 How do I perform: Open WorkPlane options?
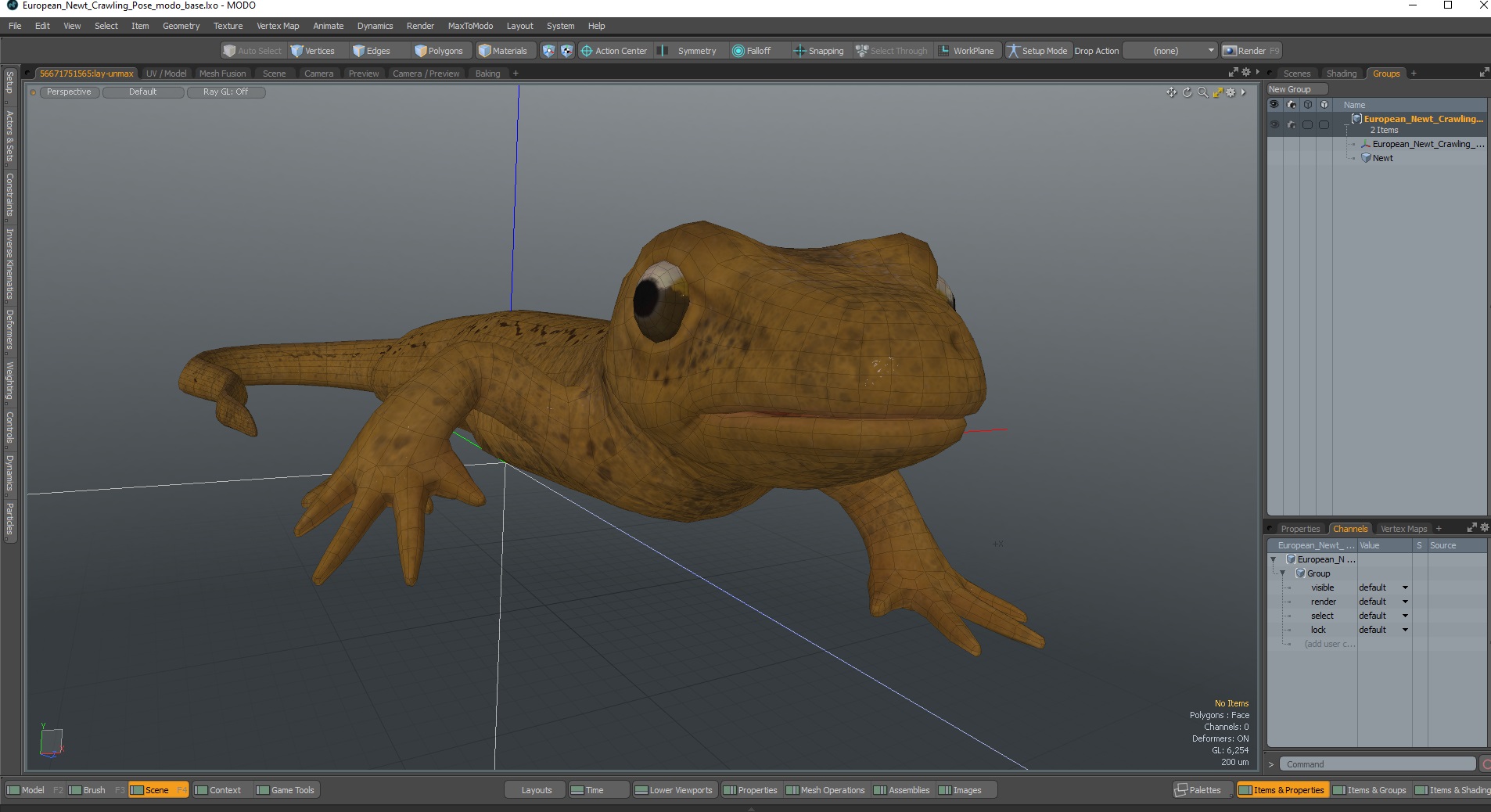click(x=967, y=51)
